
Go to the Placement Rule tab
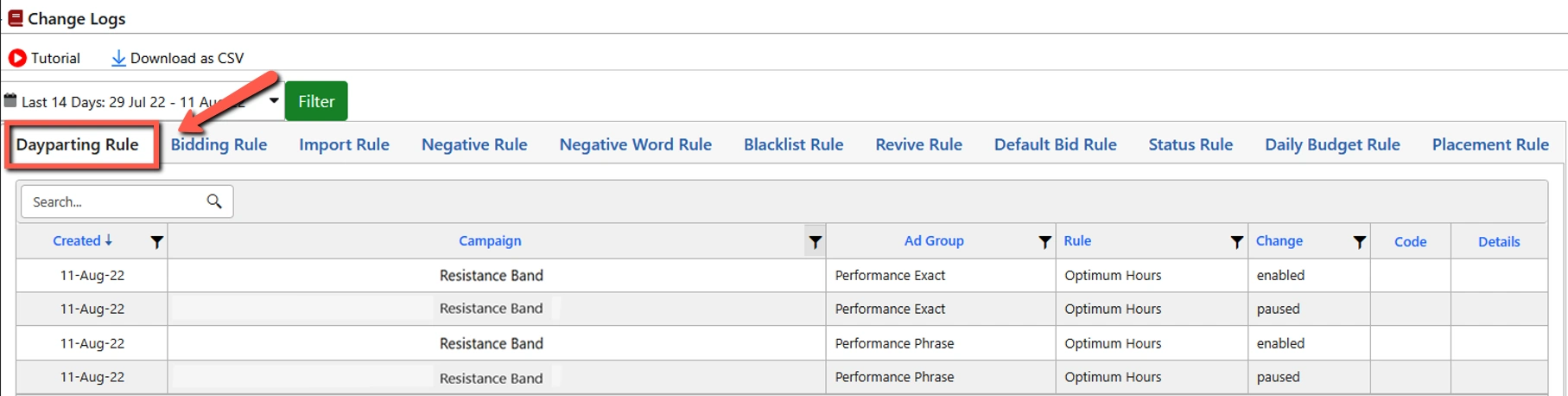point(1490,144)
